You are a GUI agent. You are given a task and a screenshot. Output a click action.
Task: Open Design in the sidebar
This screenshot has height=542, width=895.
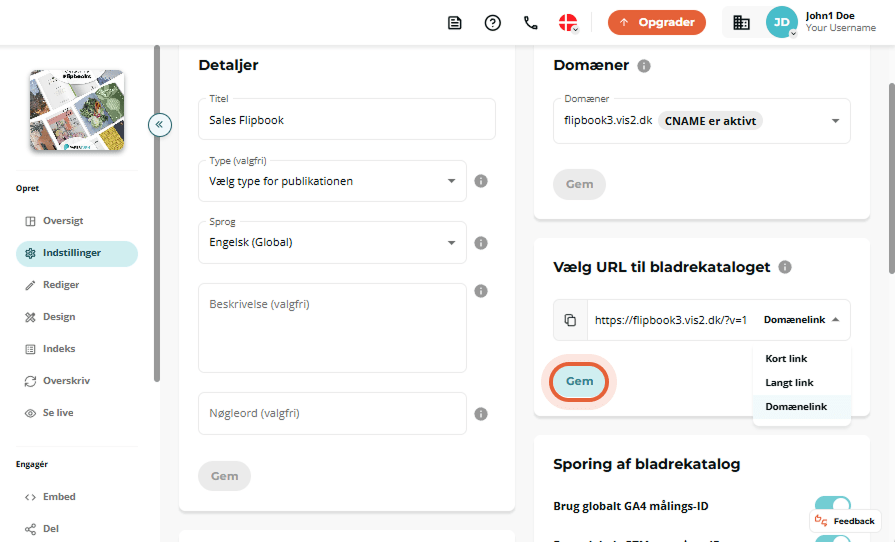77,317
